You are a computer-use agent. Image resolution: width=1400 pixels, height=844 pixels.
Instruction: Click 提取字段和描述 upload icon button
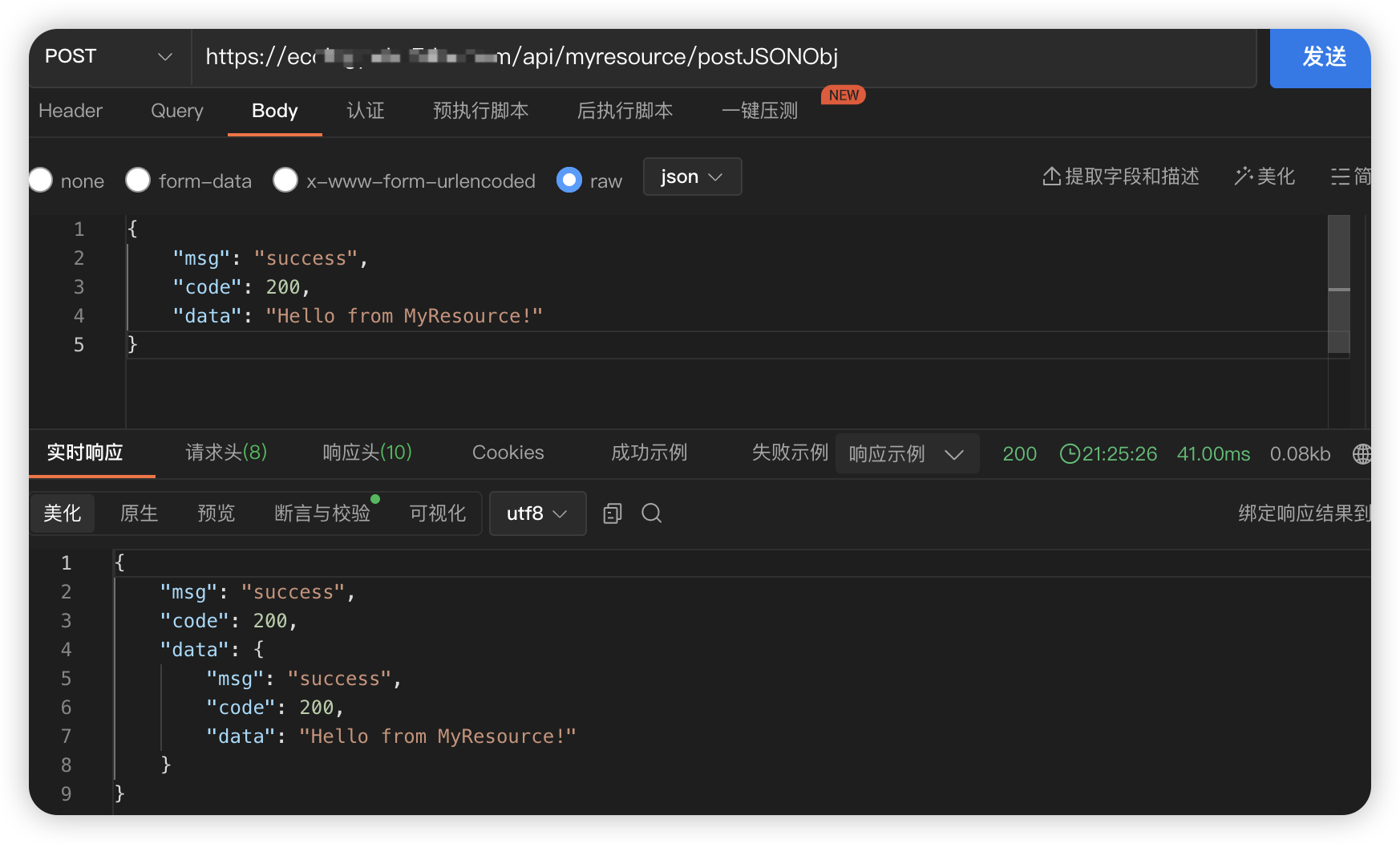point(1120,177)
